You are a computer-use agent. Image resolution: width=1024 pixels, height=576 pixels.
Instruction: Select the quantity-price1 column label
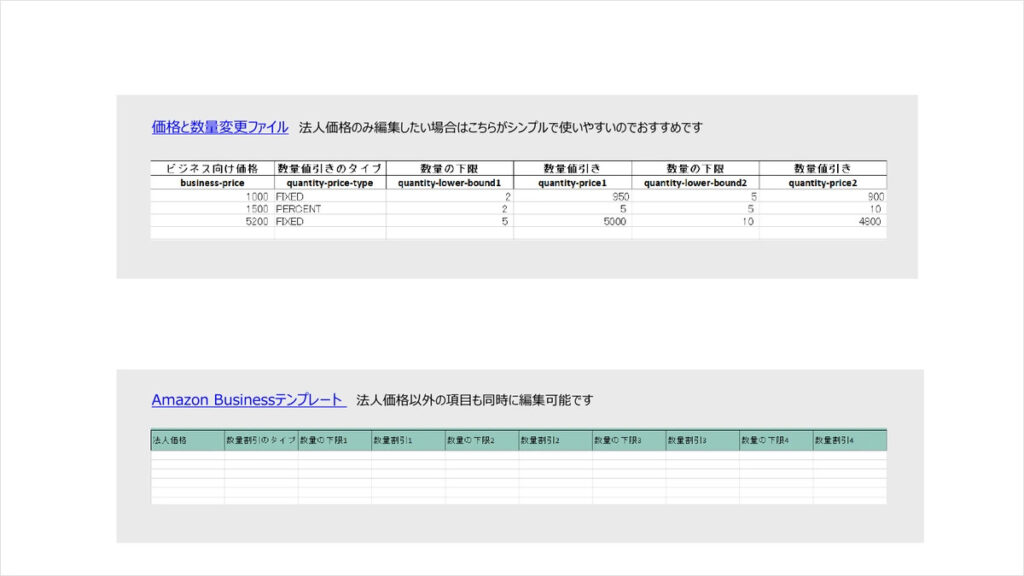(x=572, y=183)
